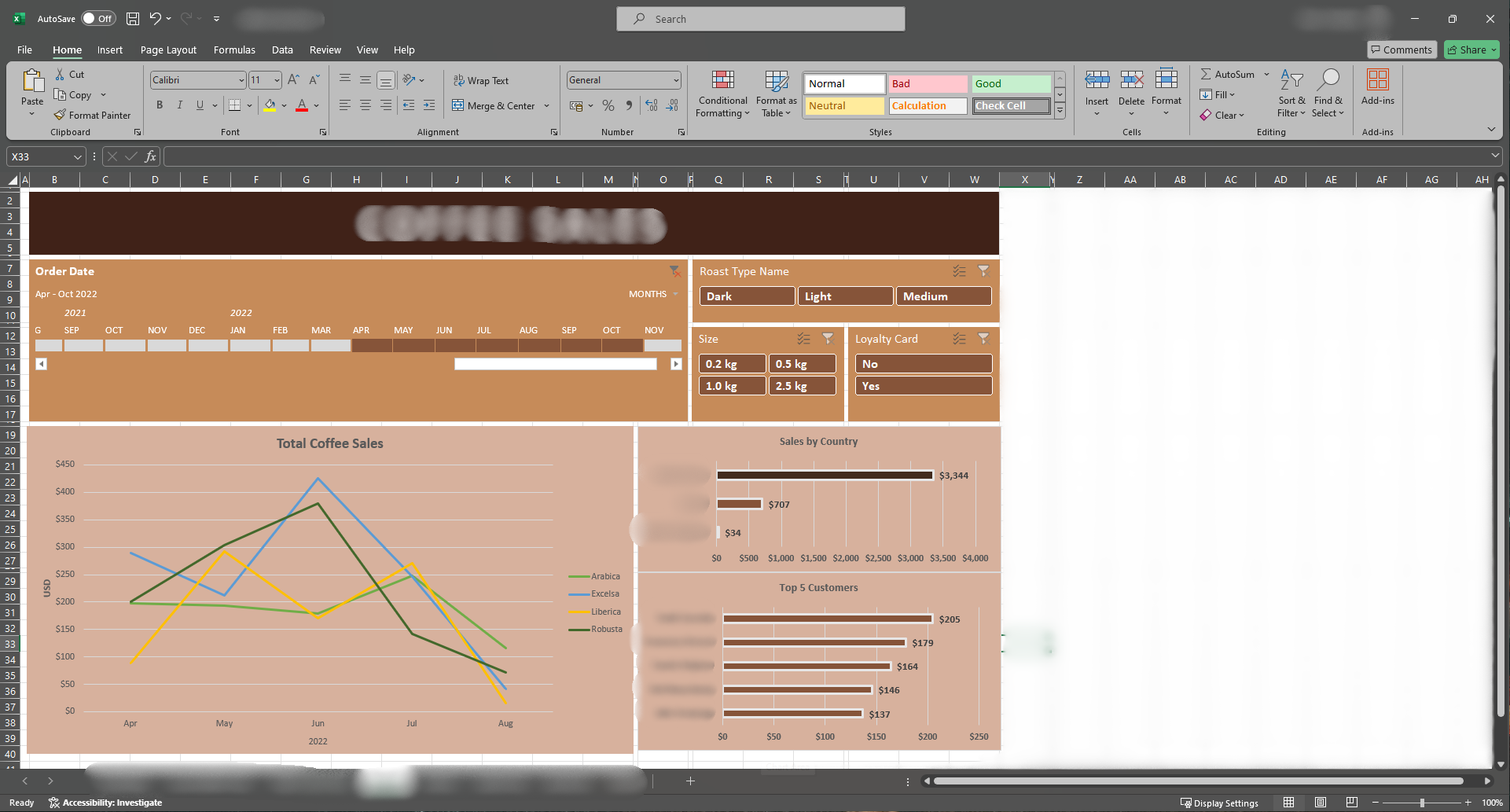The width and height of the screenshot is (1510, 812).
Task: Increase font size icon
Action: tap(293, 79)
